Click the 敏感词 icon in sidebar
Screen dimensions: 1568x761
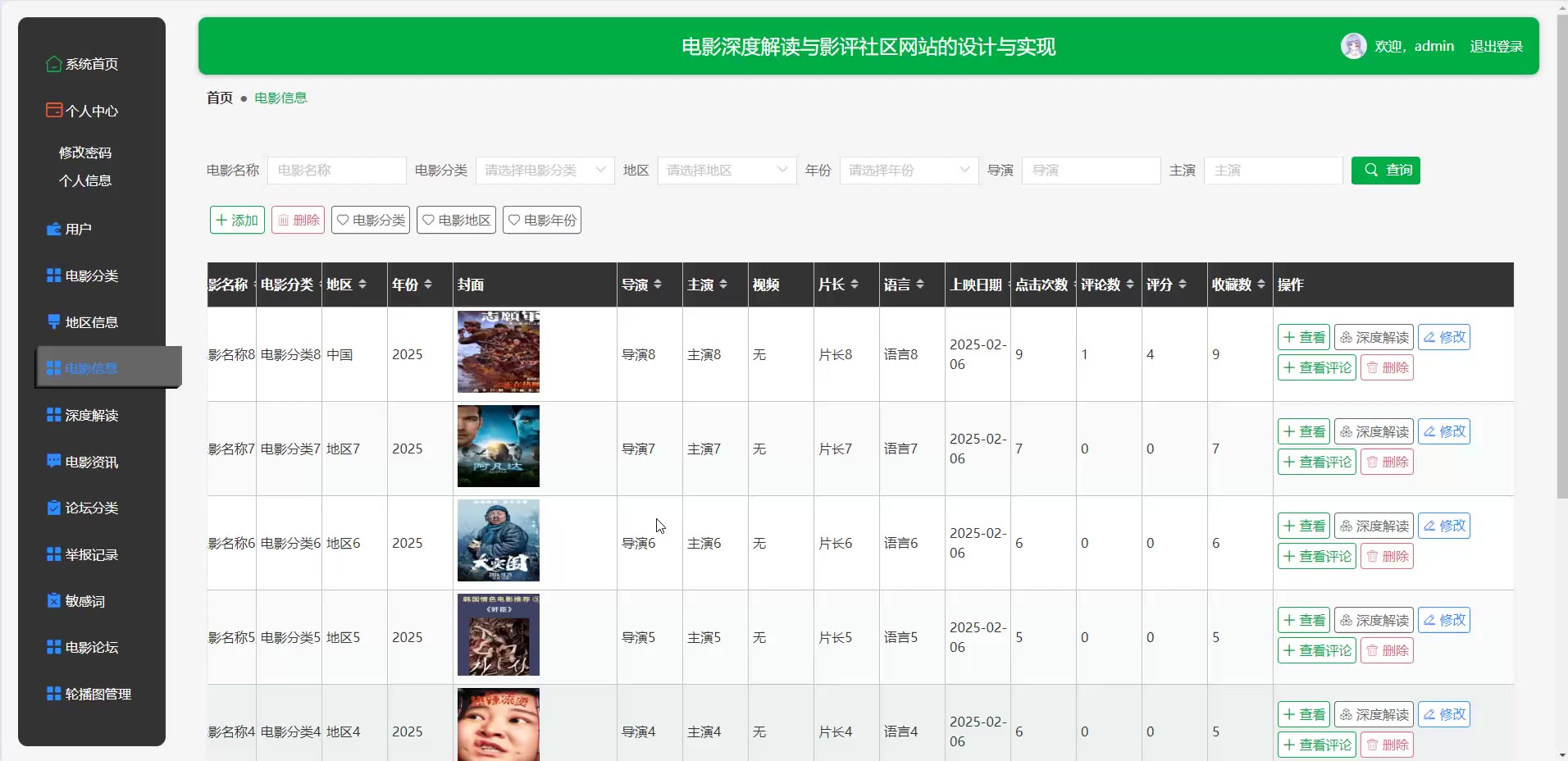tap(54, 600)
